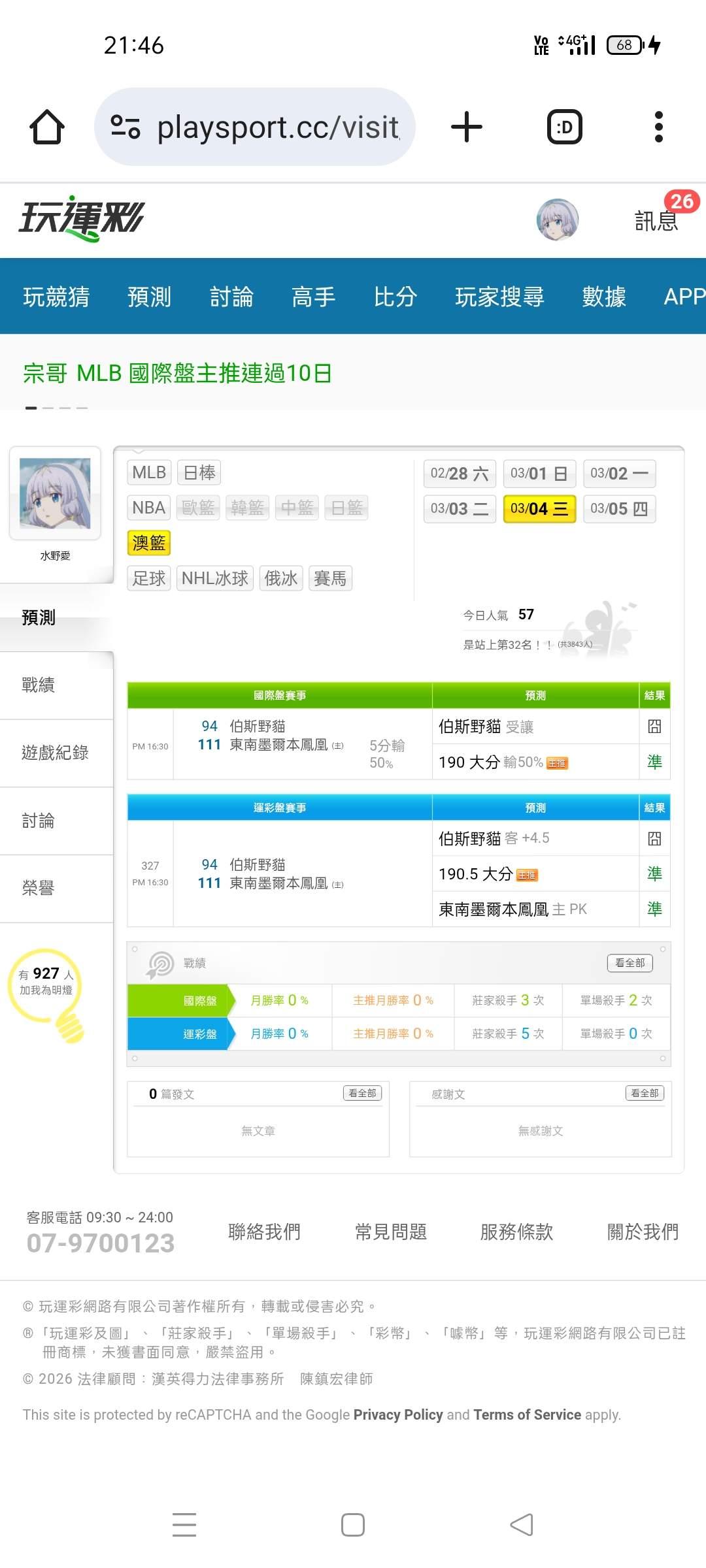706x1568 pixels.
Task: Open 高手 nav item
Action: (x=313, y=297)
